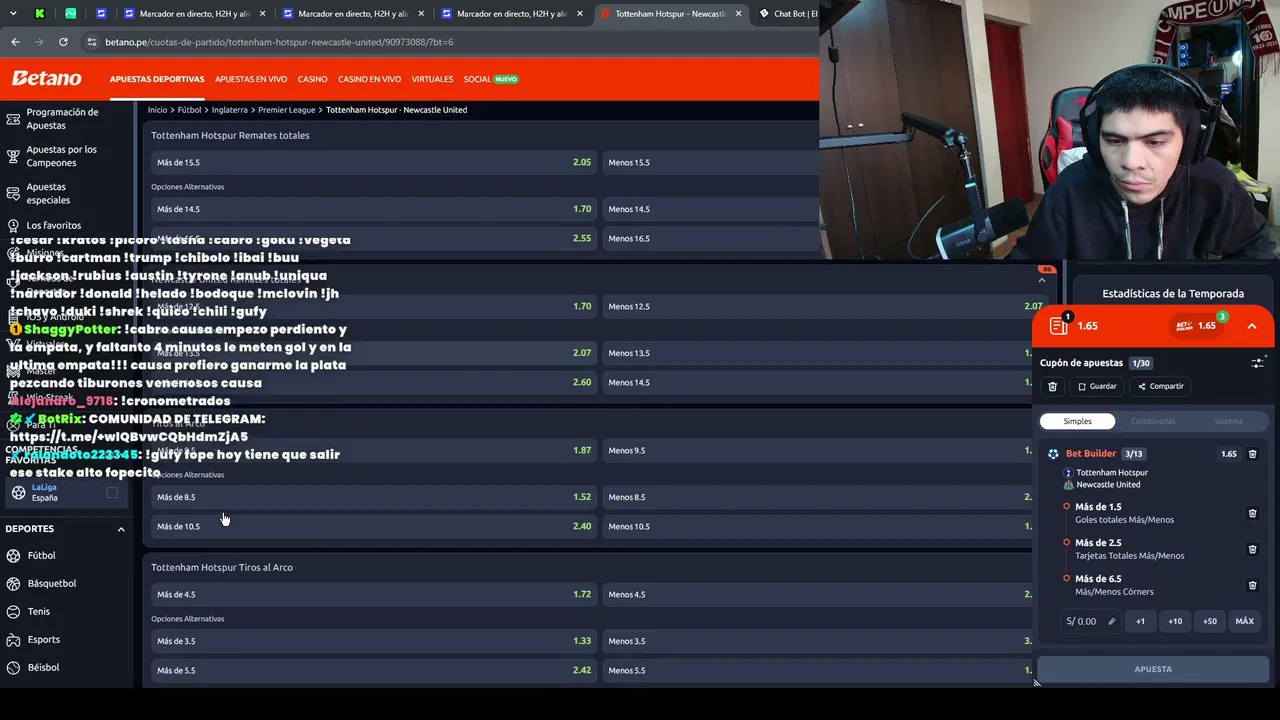The image size is (1280, 720).
Task: Reload the current page
Action: pyautogui.click(x=63, y=42)
